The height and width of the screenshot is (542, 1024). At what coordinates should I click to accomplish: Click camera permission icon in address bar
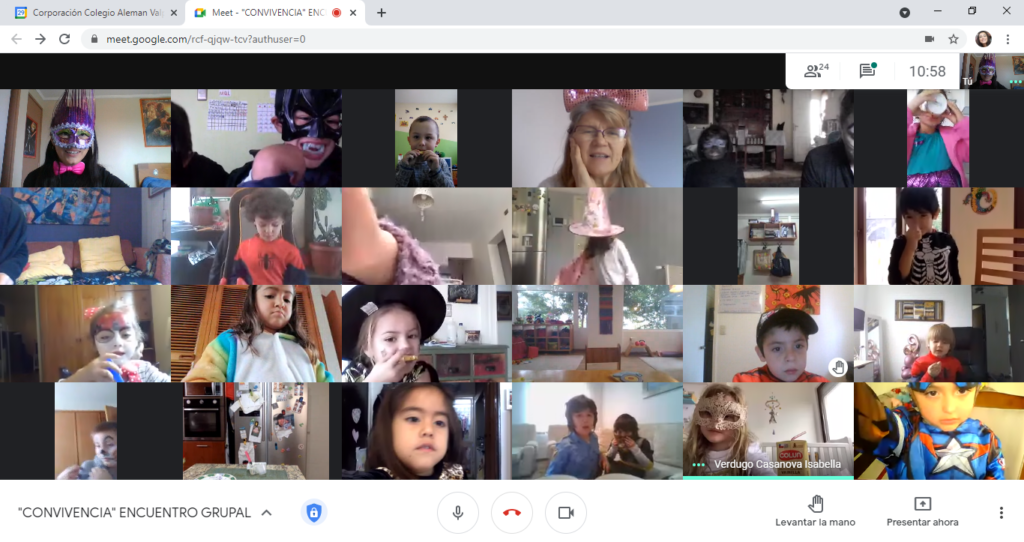929,39
